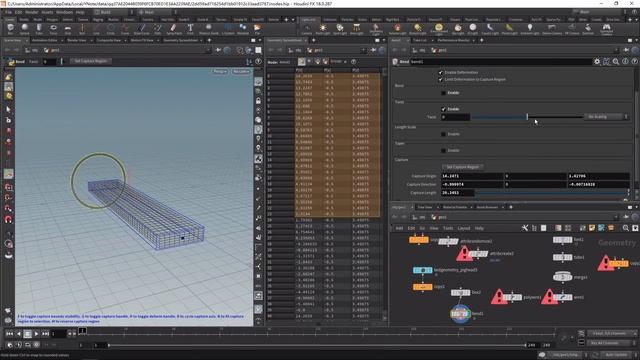Click network editor sticky note icon
Image resolution: width=640 pixels, height=360 pixels.
(592, 228)
